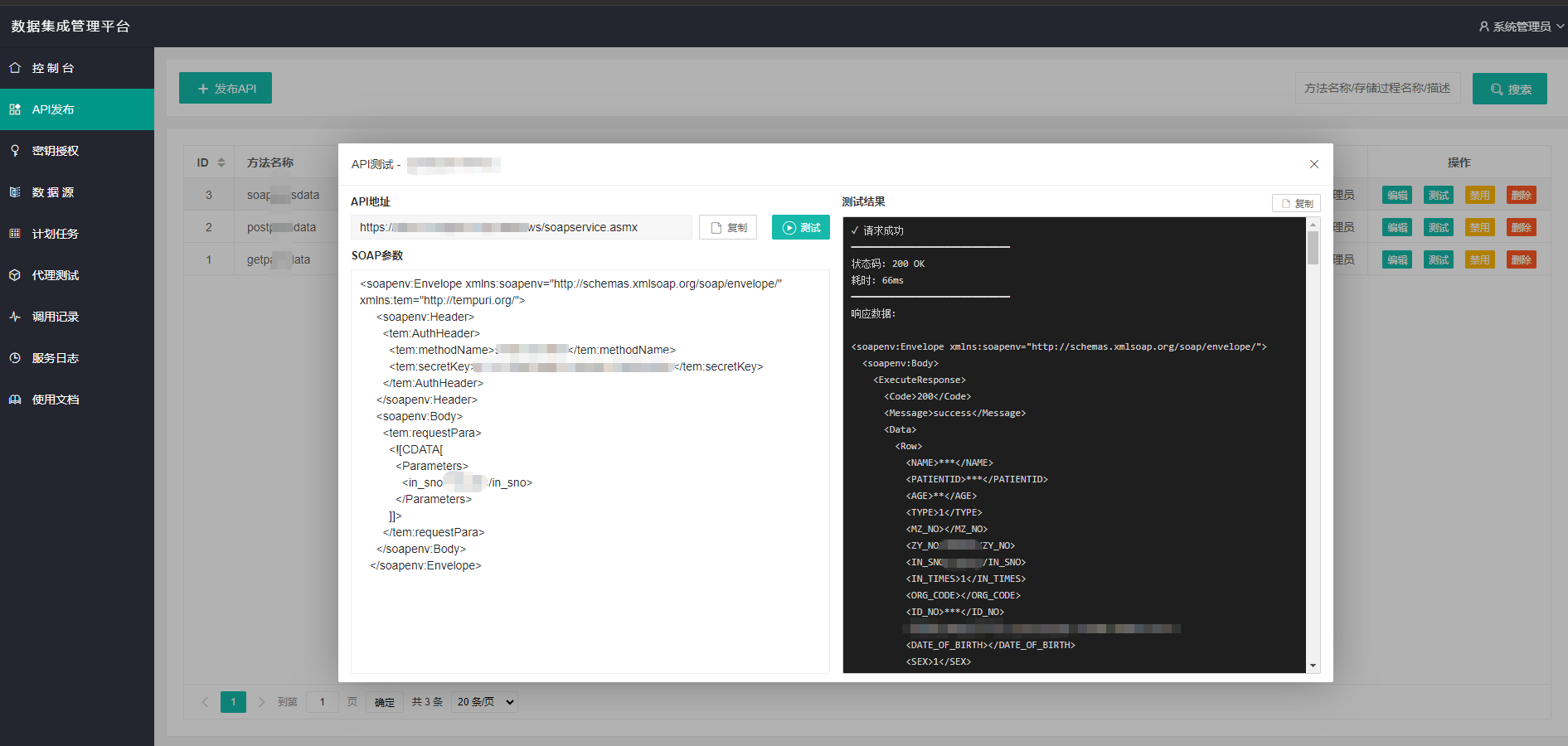The image size is (1568, 746).
Task: Click inside the SOAP参数 text area
Action: 590,613
